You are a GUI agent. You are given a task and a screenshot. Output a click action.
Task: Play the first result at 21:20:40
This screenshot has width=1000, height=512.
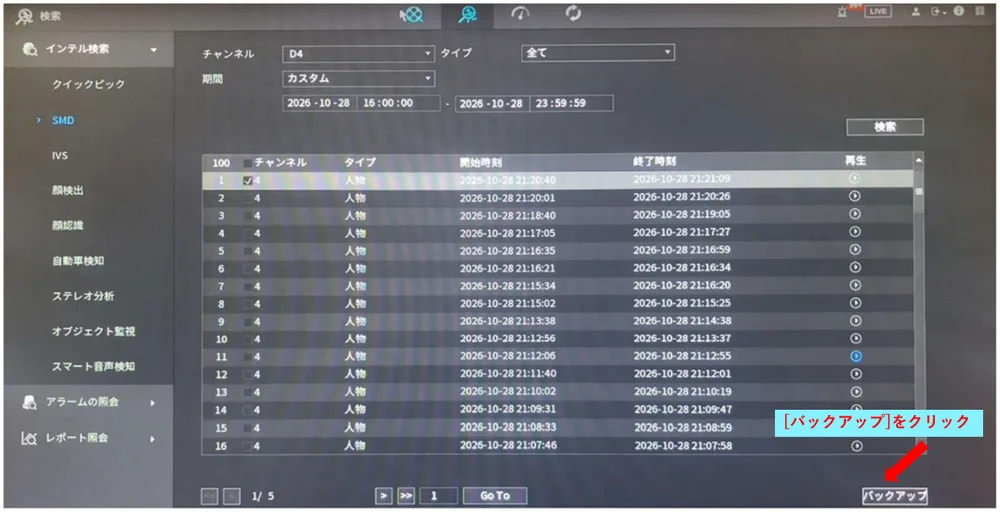855,179
